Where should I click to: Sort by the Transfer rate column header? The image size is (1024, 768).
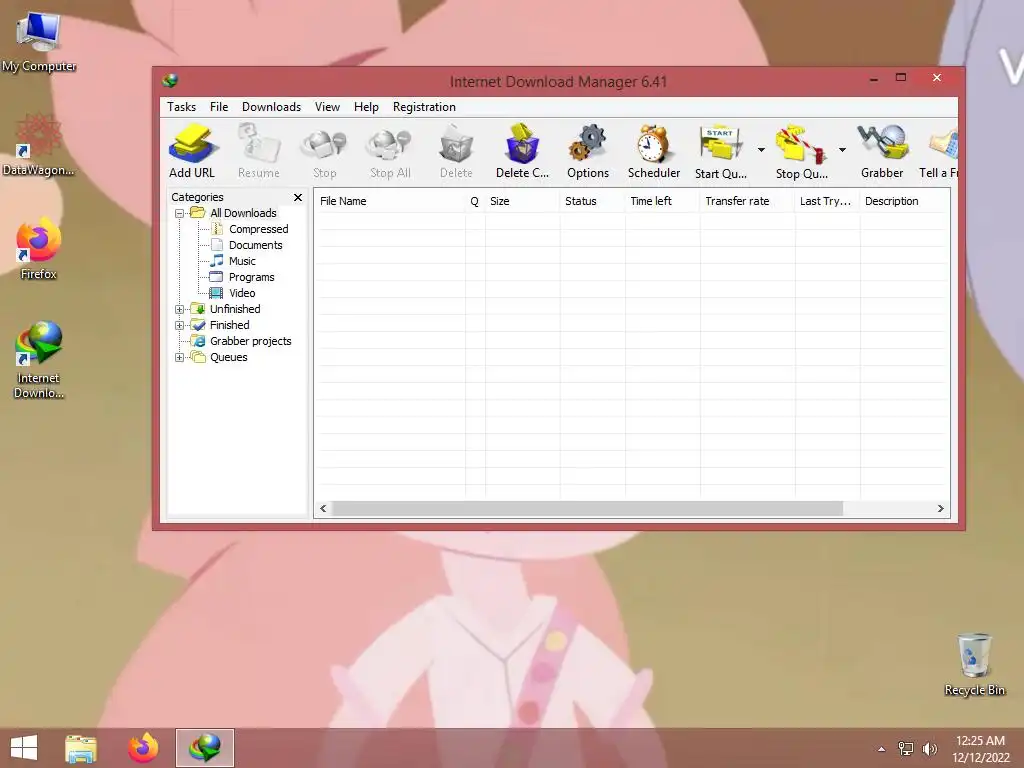tap(748, 201)
